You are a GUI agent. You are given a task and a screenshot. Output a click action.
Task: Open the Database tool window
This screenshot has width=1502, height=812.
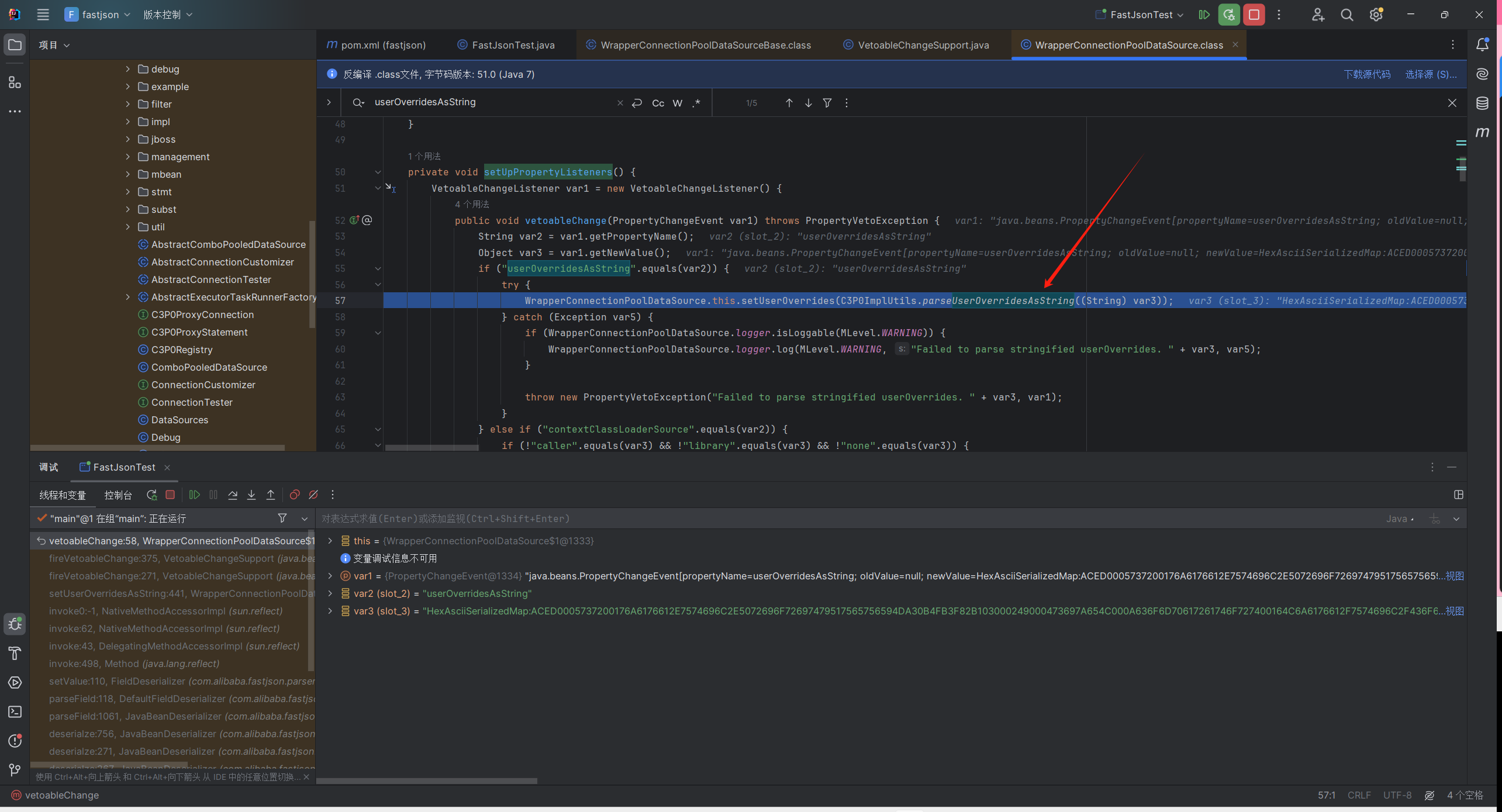[x=1483, y=103]
